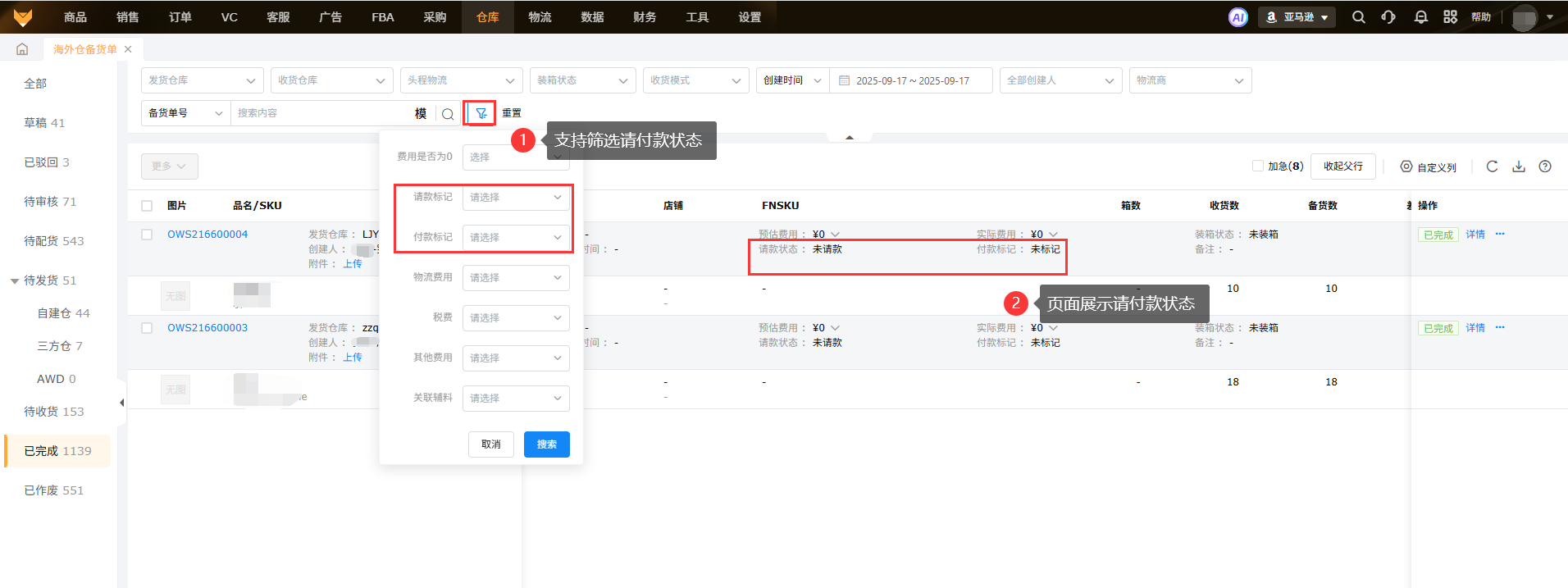Open the apps grid icon
Viewport: 1568px width, 588px height.
(x=1451, y=17)
